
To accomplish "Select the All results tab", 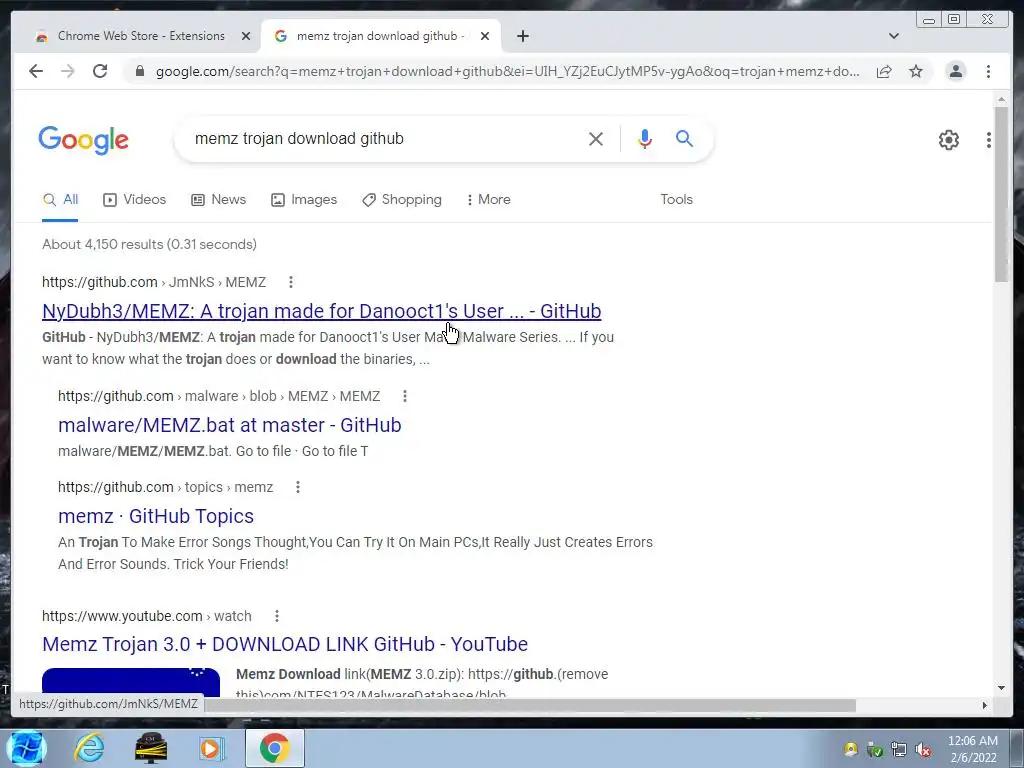I will click(x=60, y=200).
